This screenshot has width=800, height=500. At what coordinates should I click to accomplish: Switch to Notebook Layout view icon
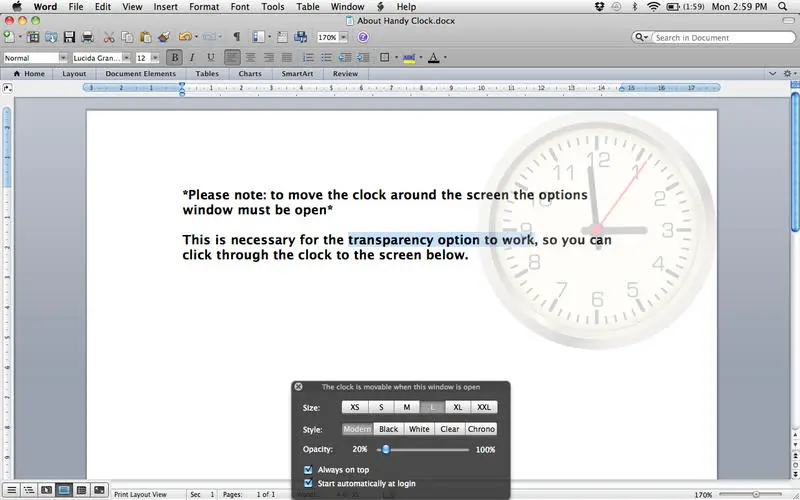coord(82,490)
